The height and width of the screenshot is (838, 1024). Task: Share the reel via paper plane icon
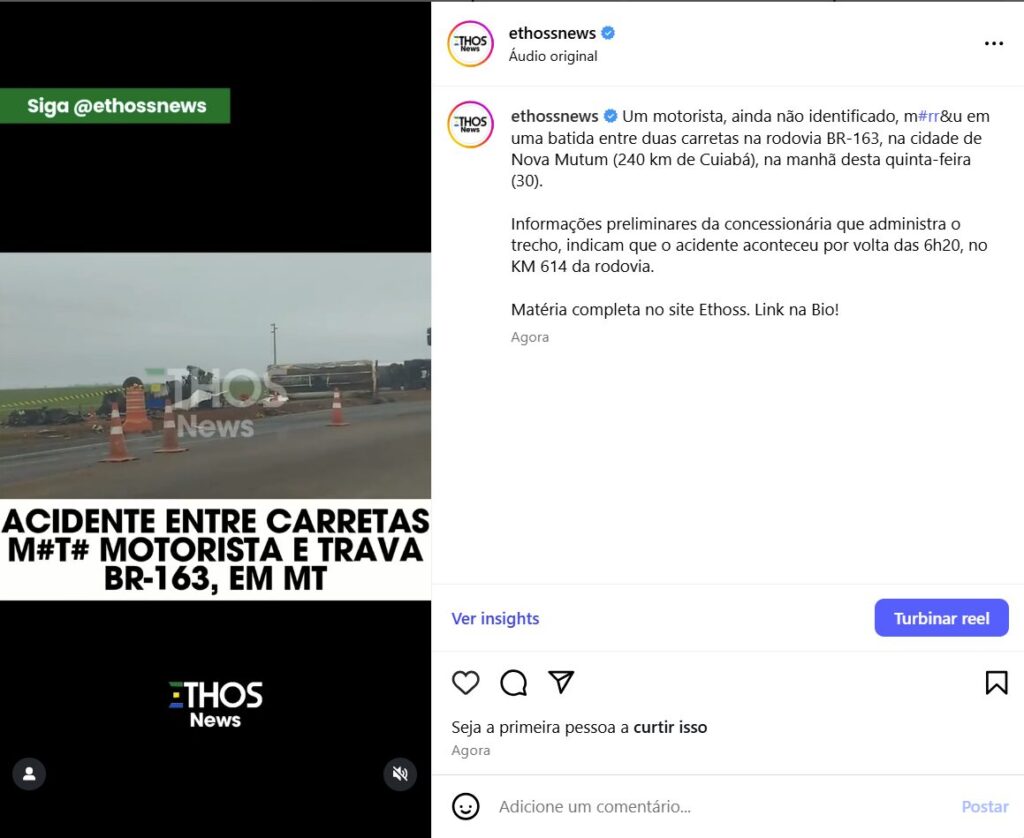561,682
